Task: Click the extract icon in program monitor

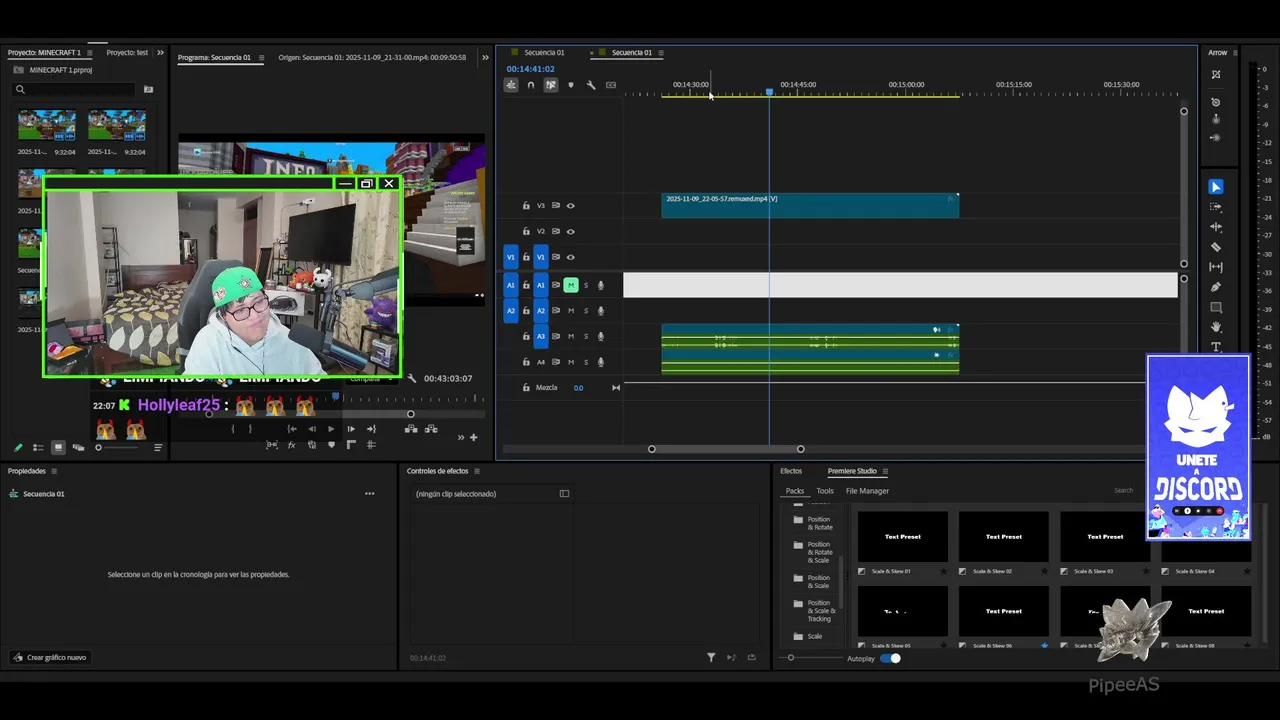Action: pyautogui.click(x=431, y=429)
